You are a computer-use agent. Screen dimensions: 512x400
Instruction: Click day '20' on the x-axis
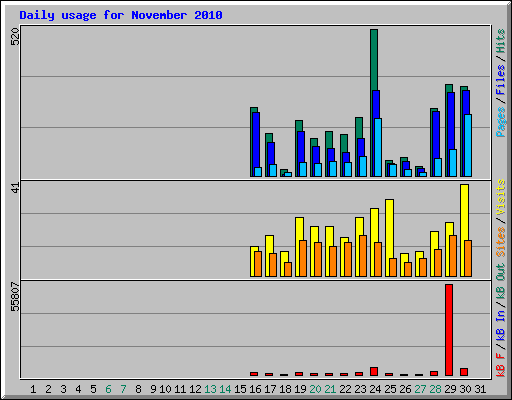(315, 389)
